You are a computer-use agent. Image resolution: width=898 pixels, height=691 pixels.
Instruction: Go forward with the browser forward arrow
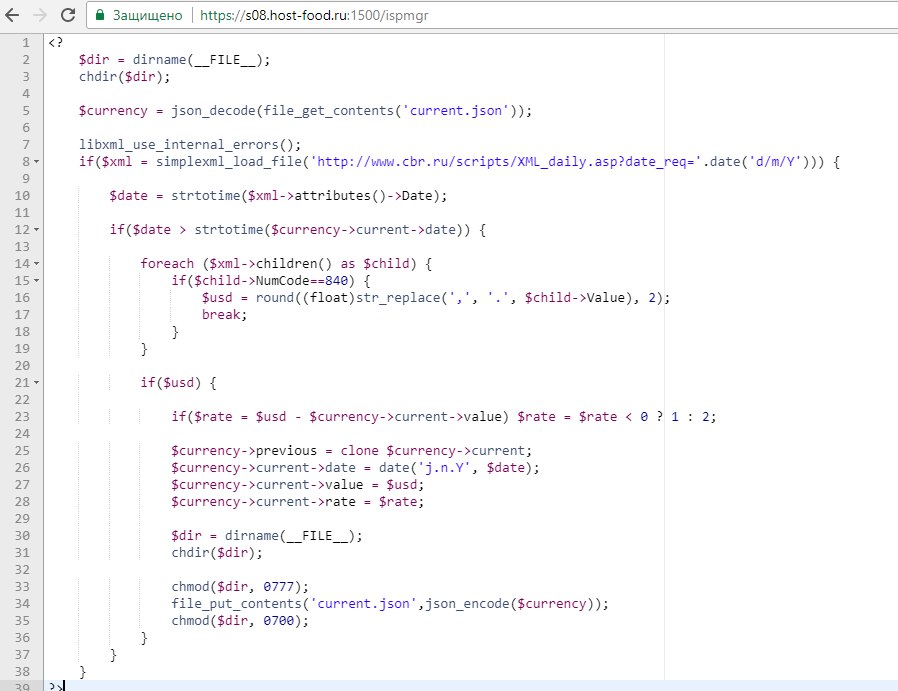pos(40,15)
